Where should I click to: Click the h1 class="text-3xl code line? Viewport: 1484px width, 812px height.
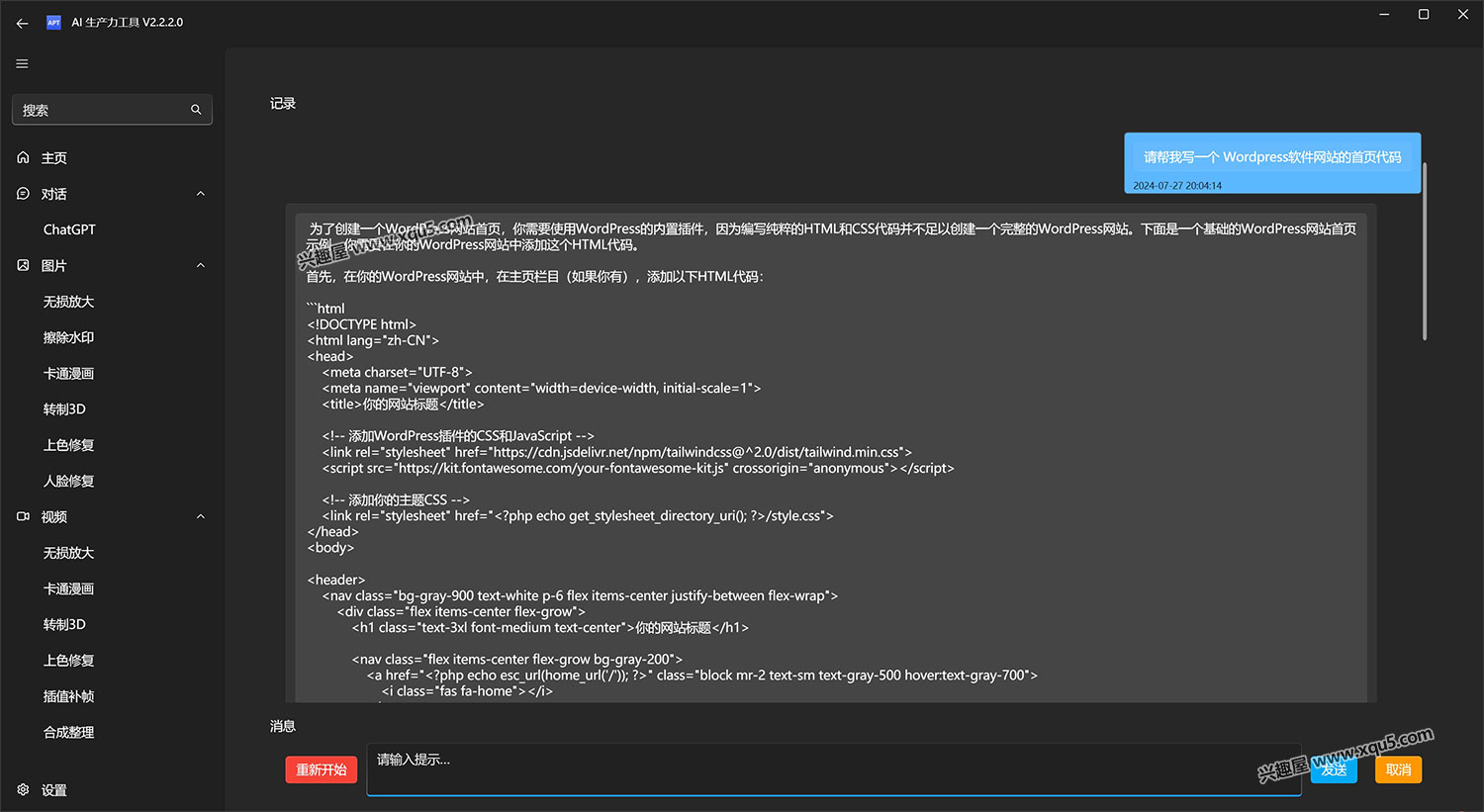(x=550, y=627)
